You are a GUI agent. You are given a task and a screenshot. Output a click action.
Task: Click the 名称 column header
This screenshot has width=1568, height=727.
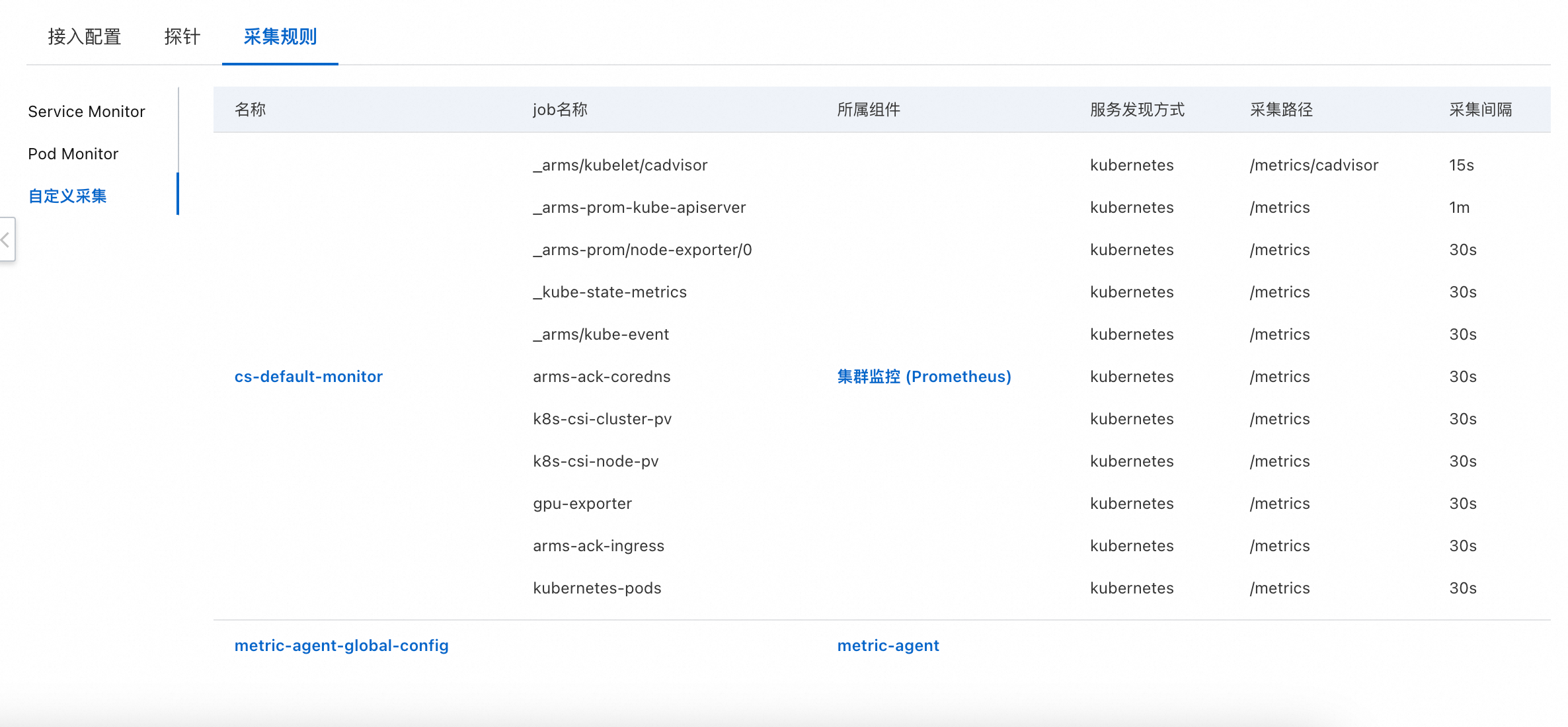point(251,110)
